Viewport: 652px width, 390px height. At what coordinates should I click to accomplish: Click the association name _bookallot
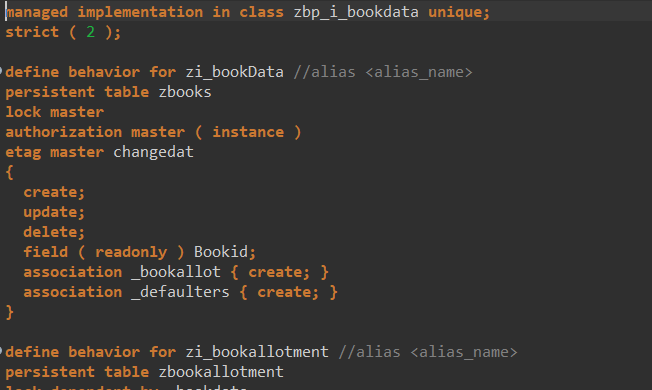click(x=175, y=272)
